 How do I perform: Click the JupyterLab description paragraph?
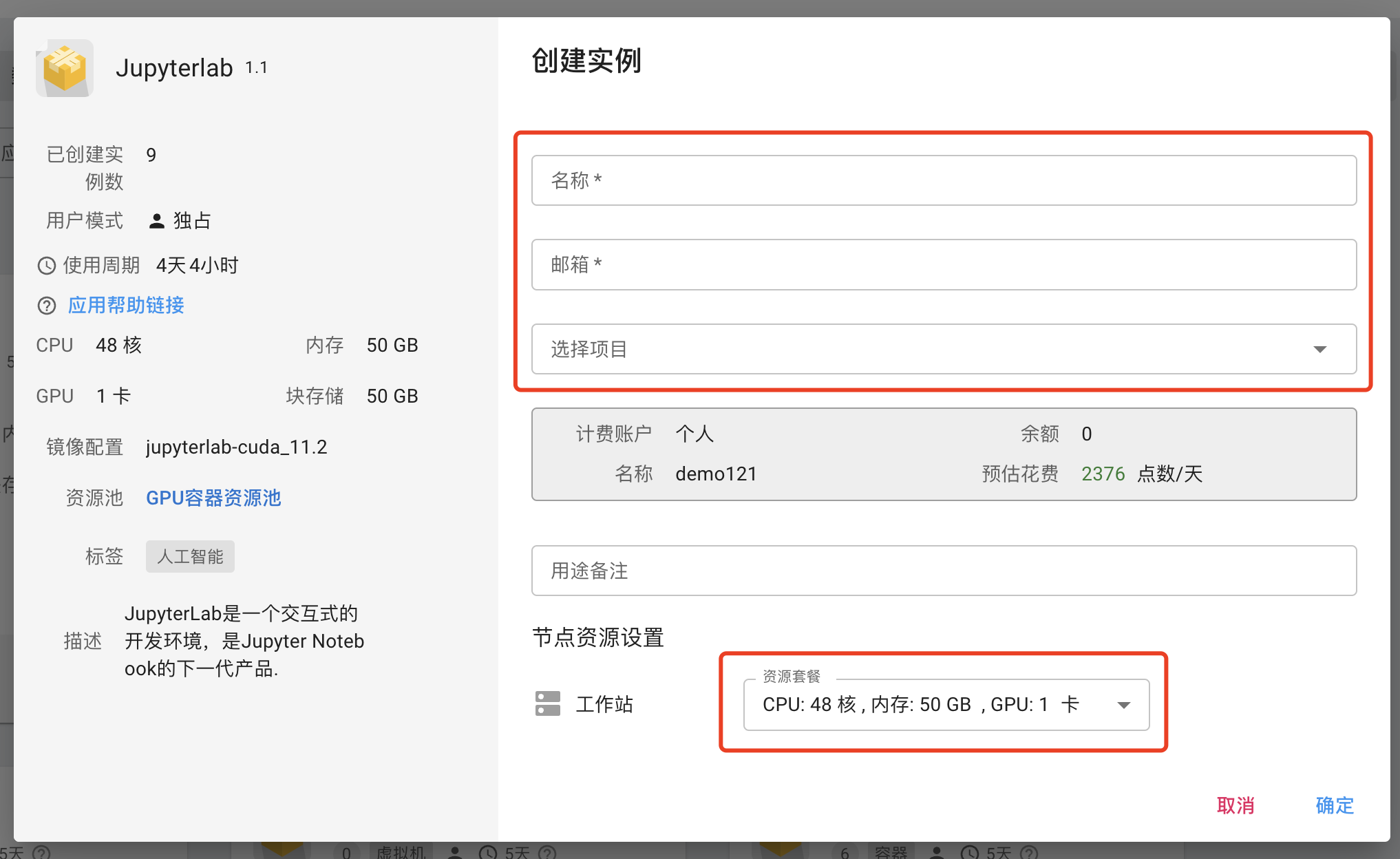[244, 641]
